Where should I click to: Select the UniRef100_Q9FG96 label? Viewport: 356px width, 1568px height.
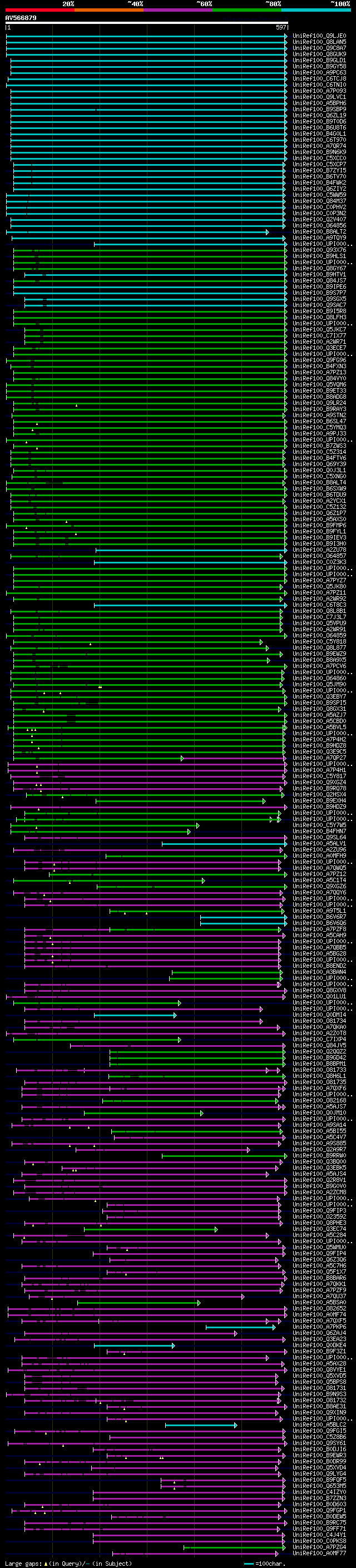(319, 360)
